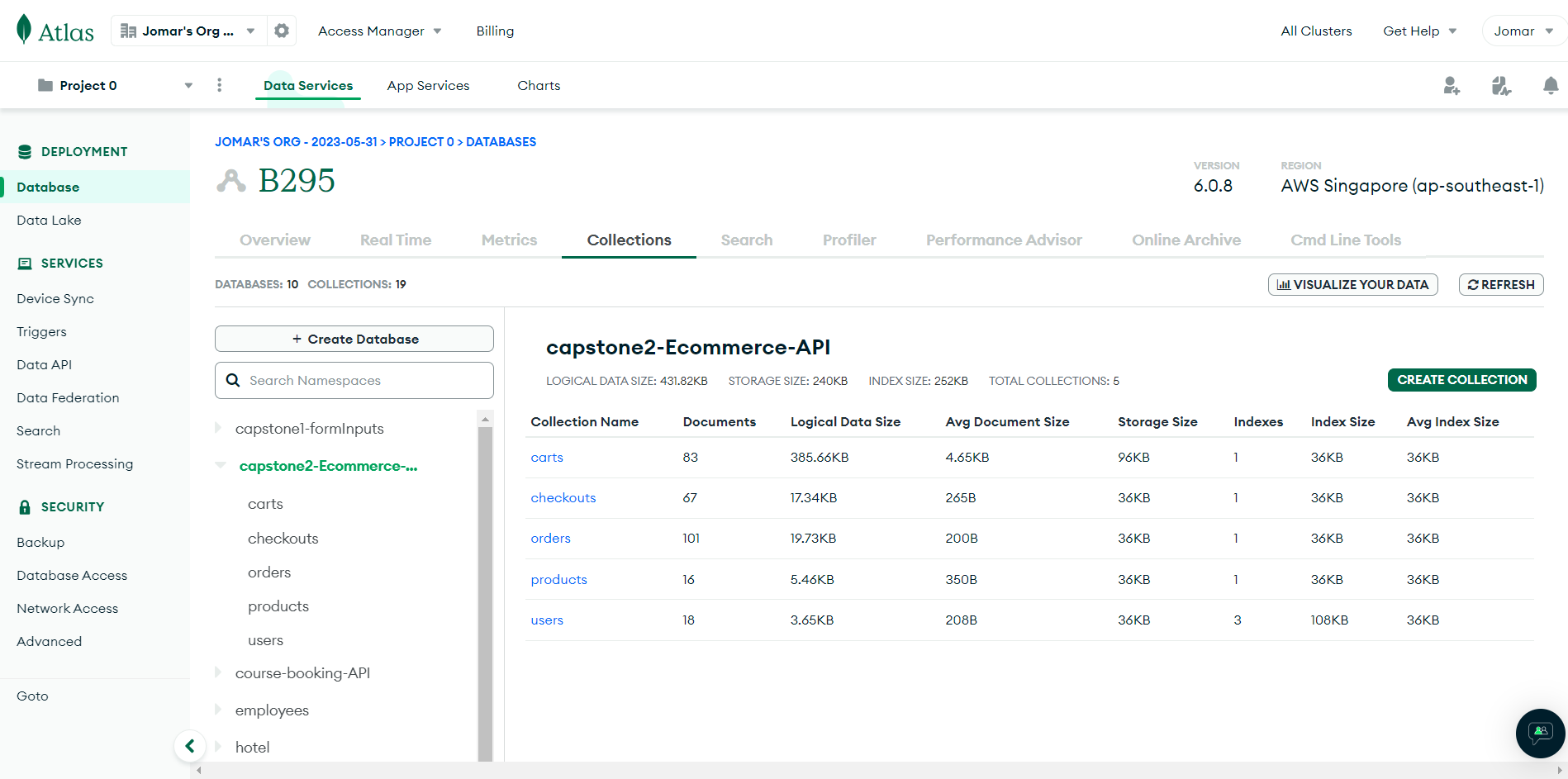Open the Metrics tab
The height and width of the screenshot is (779, 1568).
509,240
